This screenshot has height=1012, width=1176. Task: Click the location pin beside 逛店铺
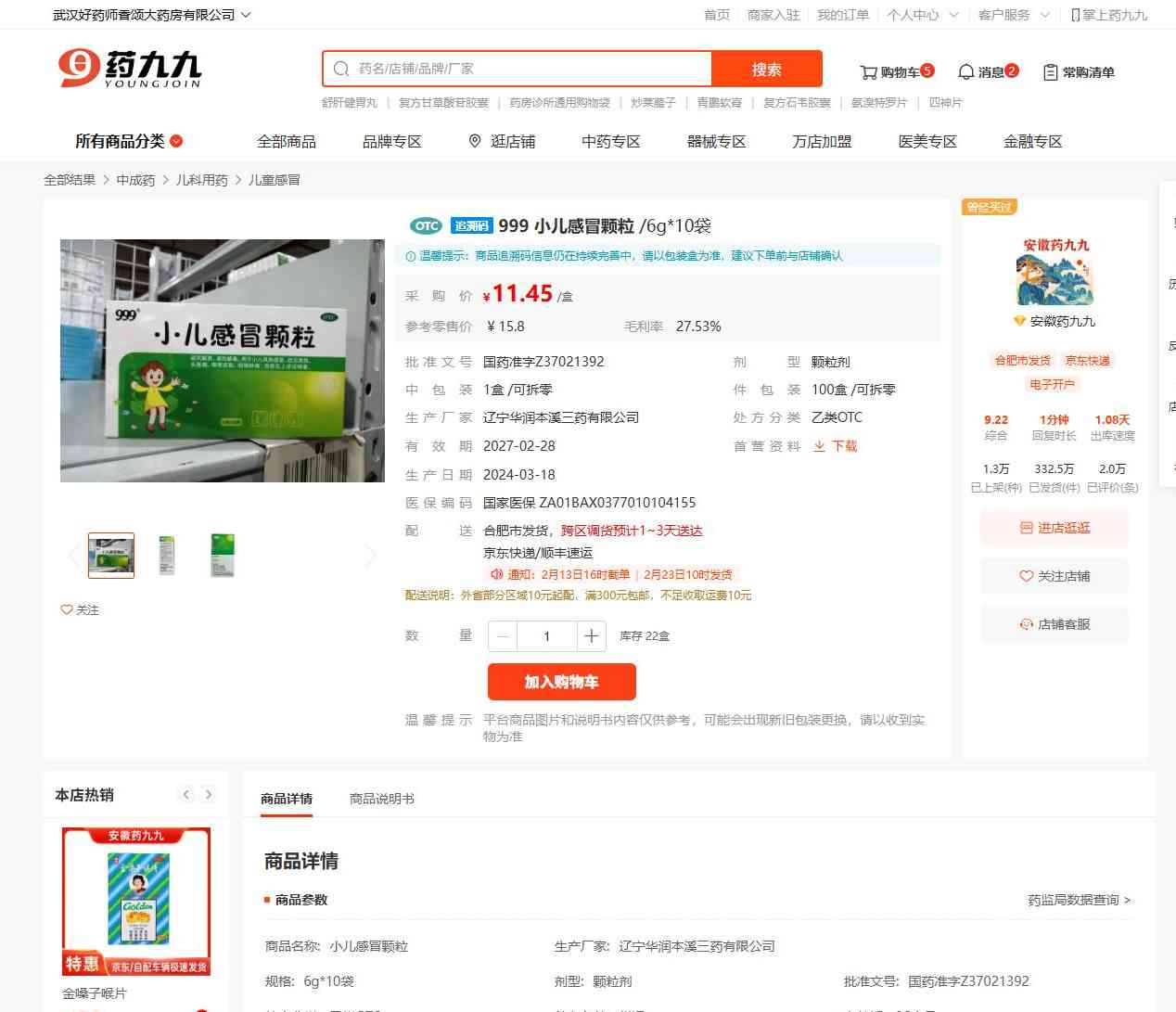(475, 141)
